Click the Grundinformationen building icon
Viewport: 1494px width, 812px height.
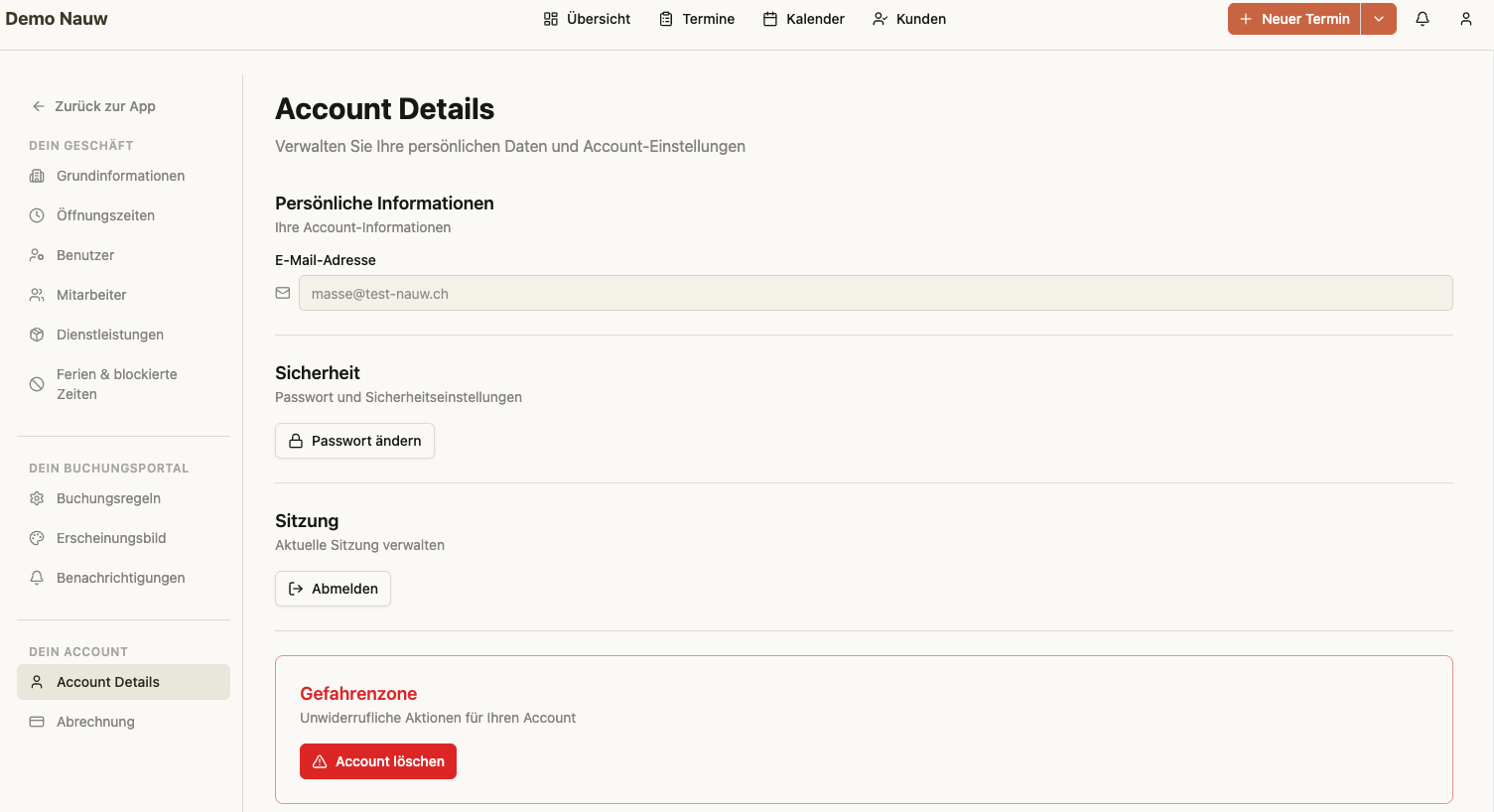click(x=37, y=176)
